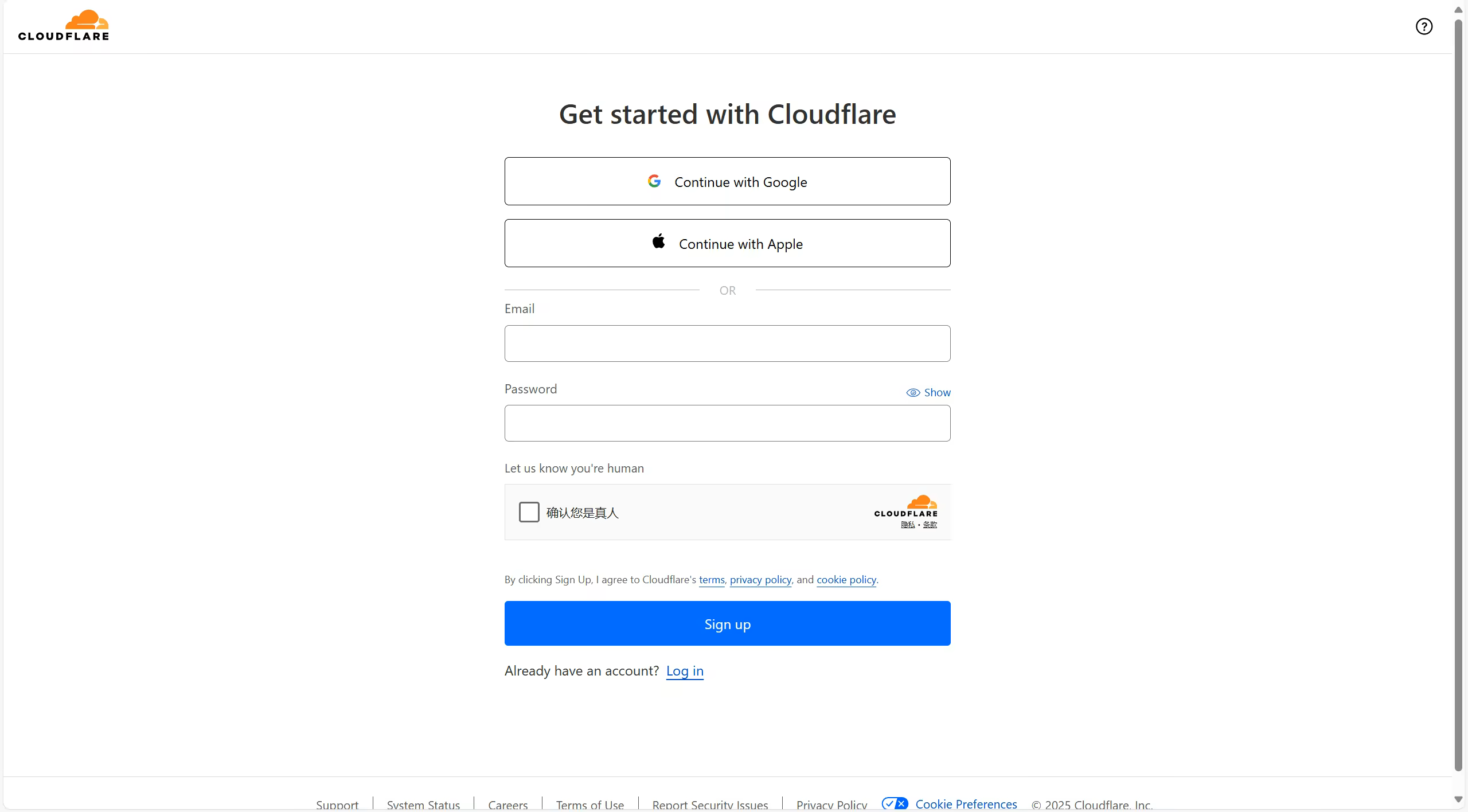Open the privacy policy link in agreement
Image resolution: width=1468 pixels, height=812 pixels.
[760, 580]
